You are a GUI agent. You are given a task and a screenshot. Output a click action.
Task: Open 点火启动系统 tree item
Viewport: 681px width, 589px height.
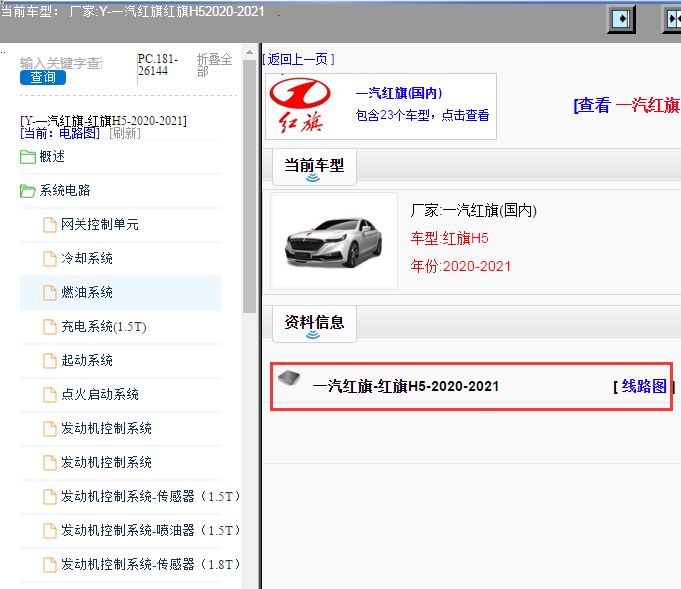99,394
